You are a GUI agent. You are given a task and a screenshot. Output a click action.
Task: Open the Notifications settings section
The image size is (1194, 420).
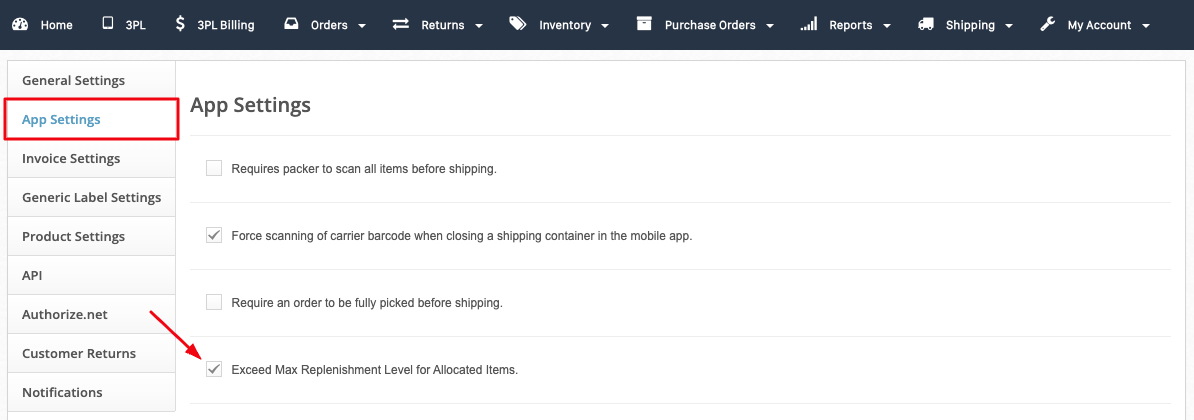pos(62,392)
